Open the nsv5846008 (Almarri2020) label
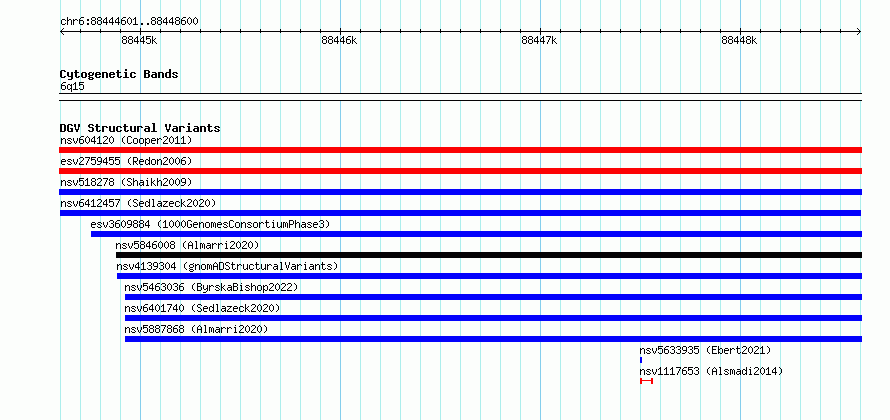Image resolution: width=890 pixels, height=420 pixels. (187, 245)
